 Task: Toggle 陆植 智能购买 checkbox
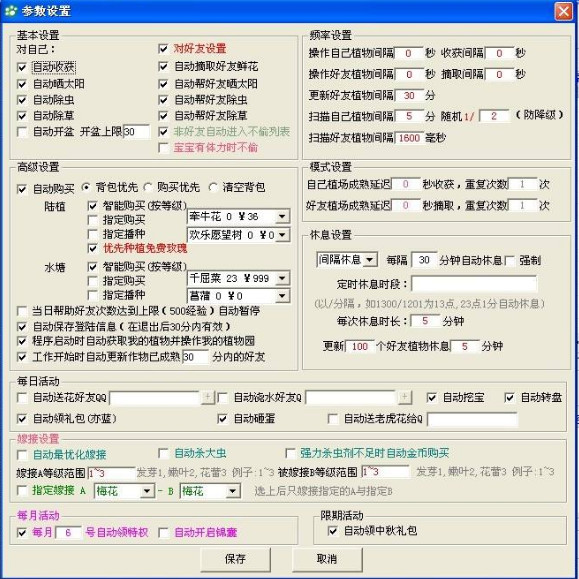pyautogui.click(x=92, y=206)
